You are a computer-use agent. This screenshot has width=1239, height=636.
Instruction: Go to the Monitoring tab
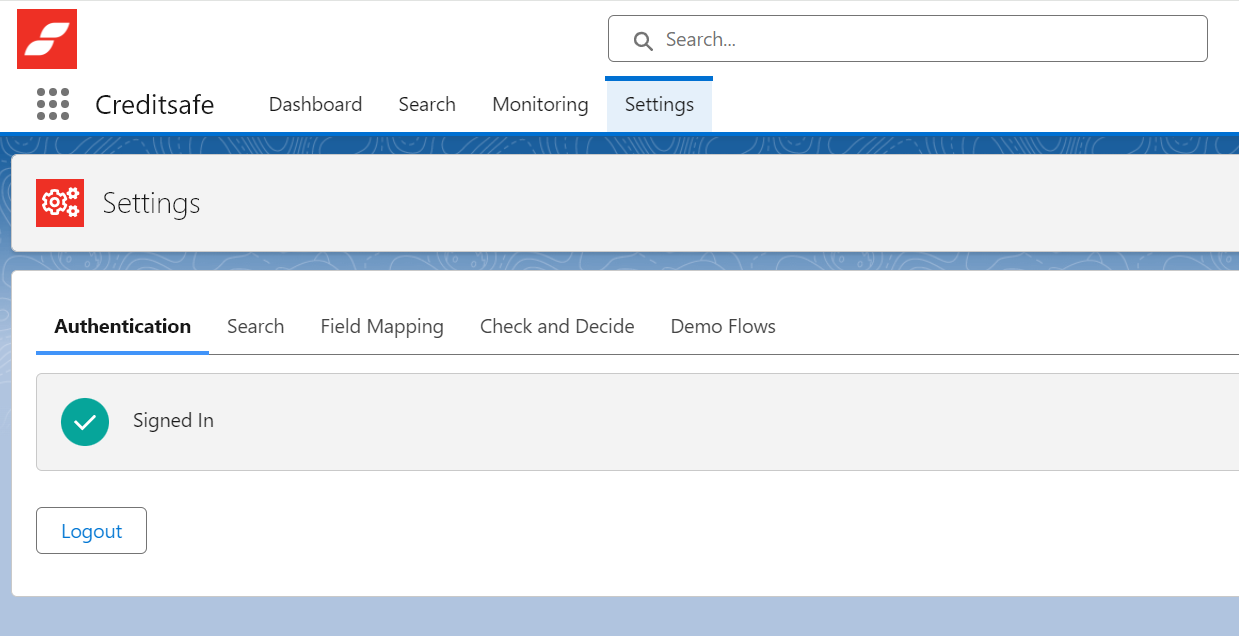[540, 104]
